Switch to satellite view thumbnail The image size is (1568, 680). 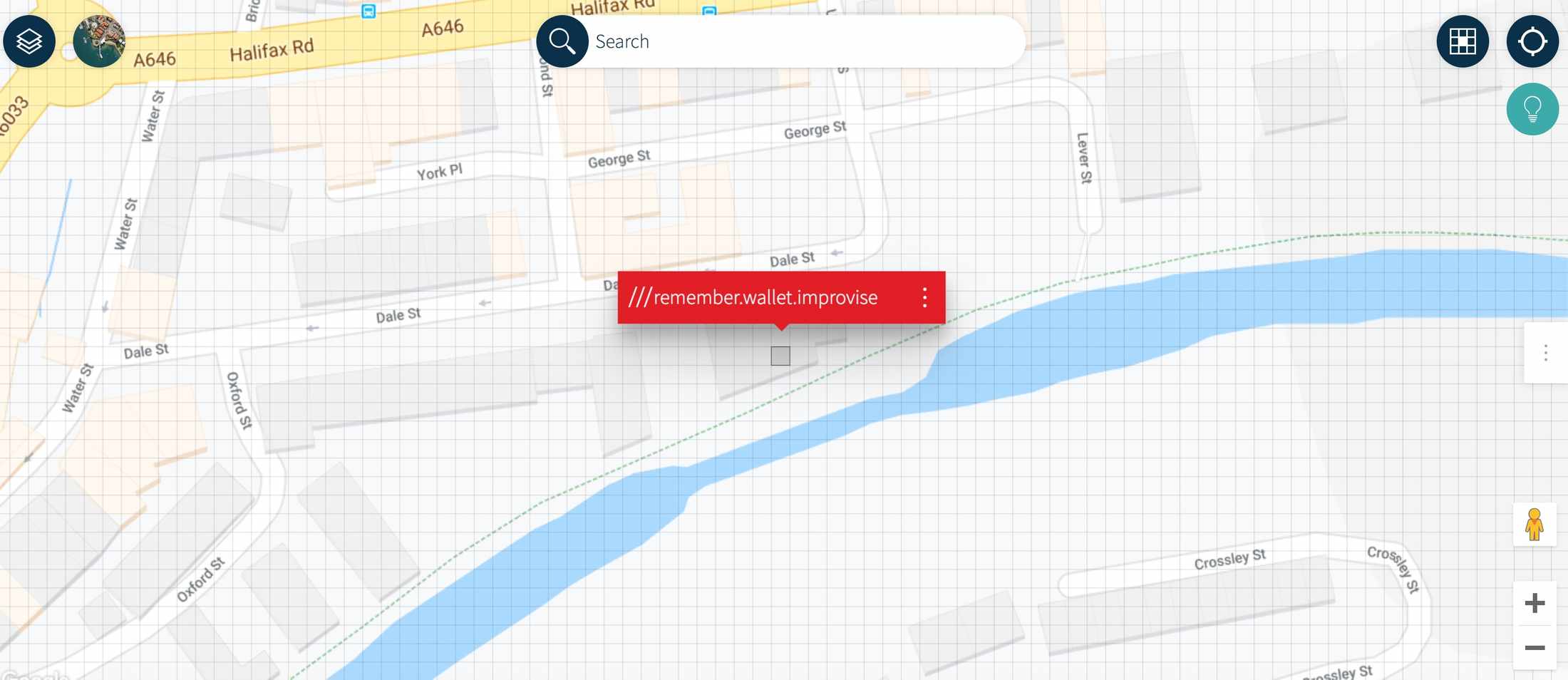point(99,41)
